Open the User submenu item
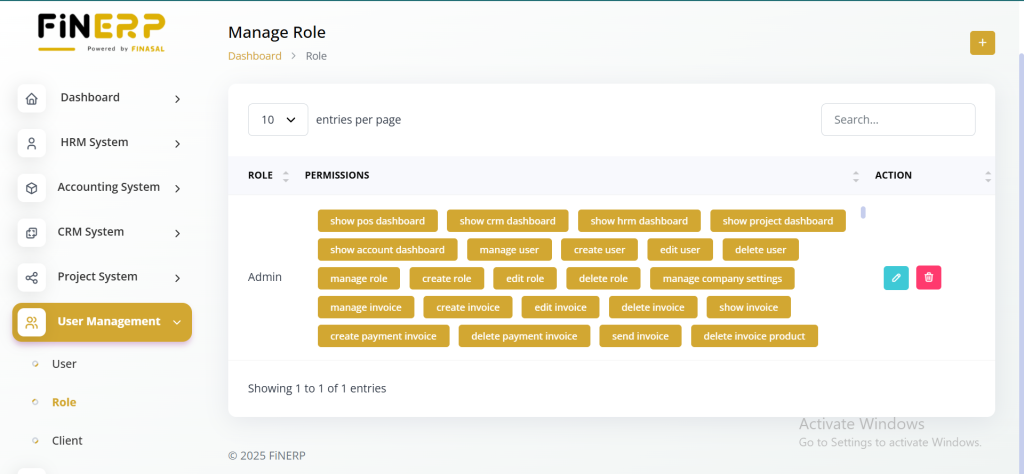The width and height of the screenshot is (1024, 474). point(64,364)
